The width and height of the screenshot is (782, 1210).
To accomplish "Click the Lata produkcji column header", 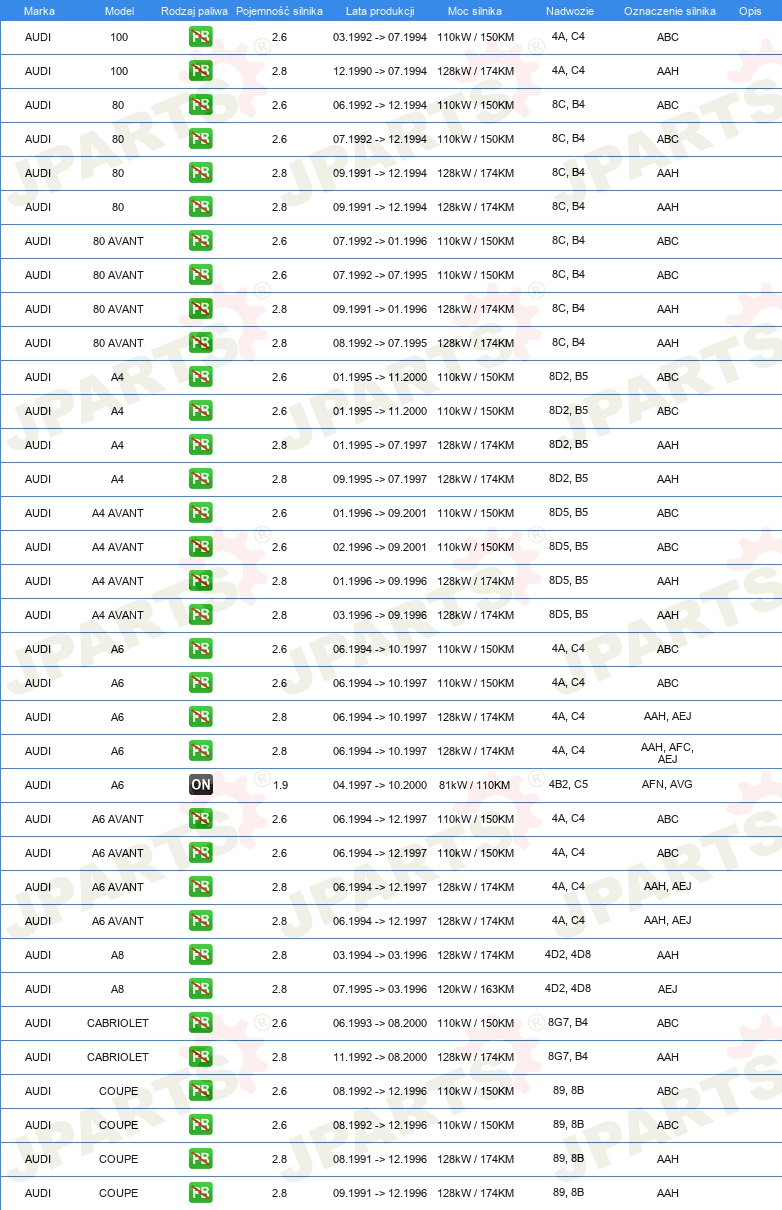I will 380,11.
